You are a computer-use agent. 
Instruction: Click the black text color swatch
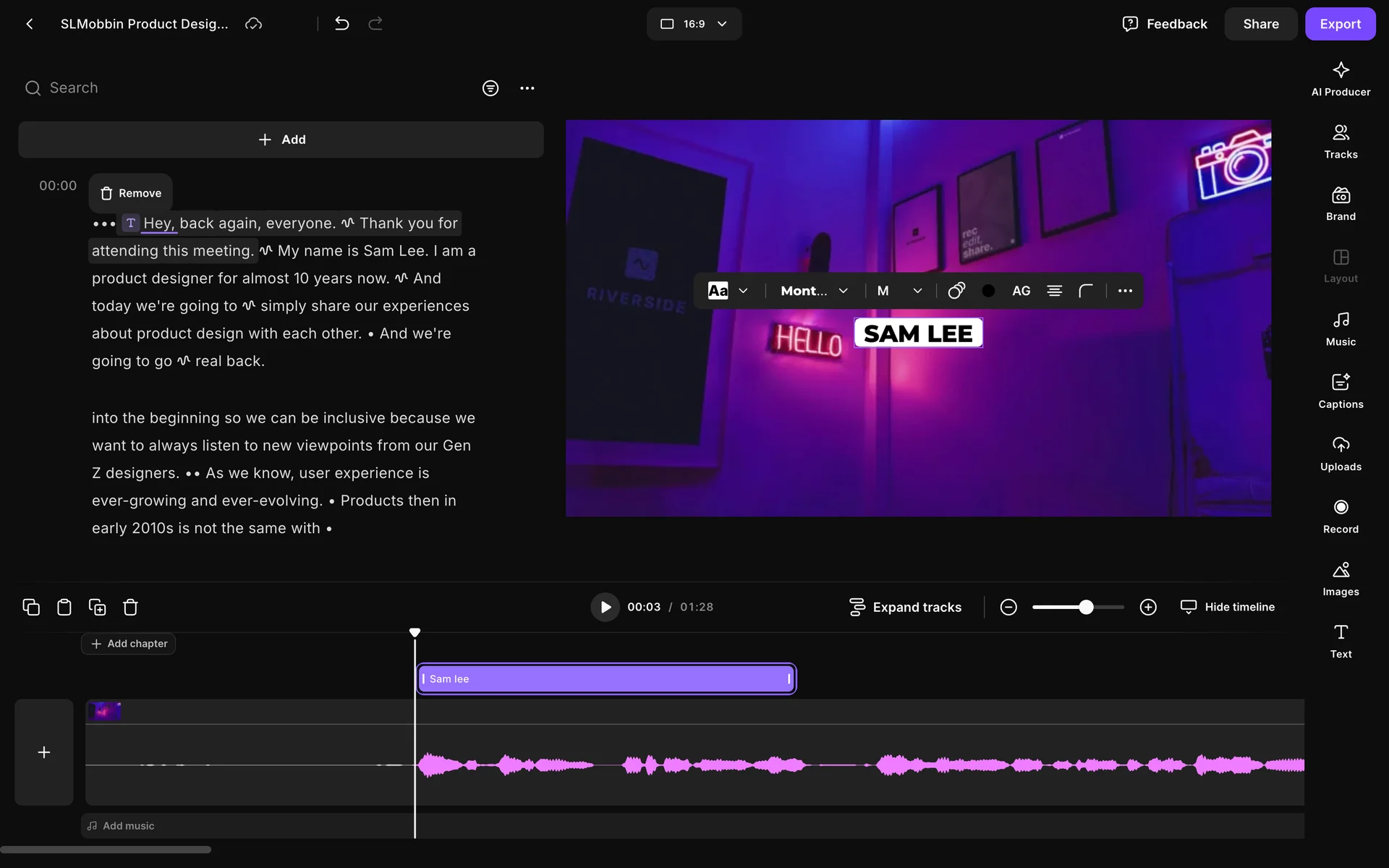(x=988, y=291)
